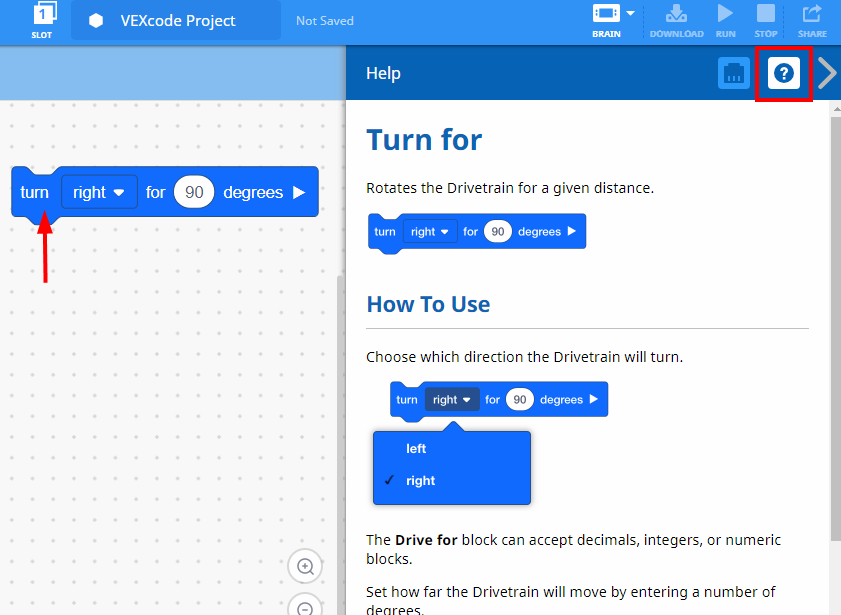This screenshot has height=615, width=841.
Task: Download the project to the brain
Action: pyautogui.click(x=676, y=21)
